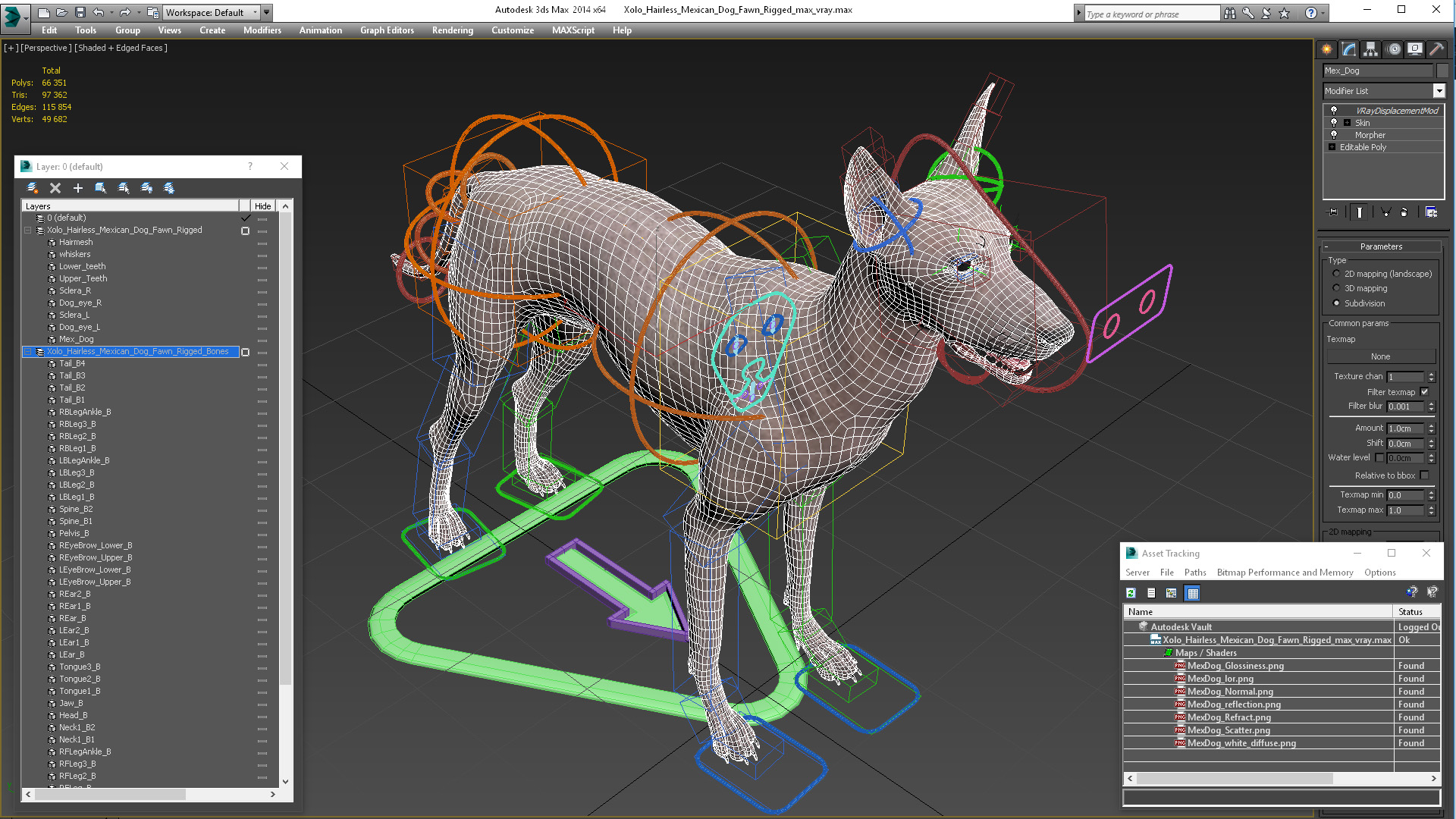Screen dimensions: 1456x819
Task: Open the quick access toolbar customize dropdown arrow
Action: [x=267, y=12]
